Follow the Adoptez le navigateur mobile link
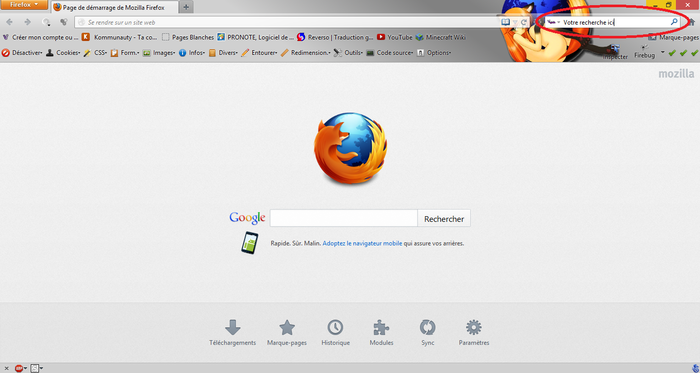 (x=362, y=244)
